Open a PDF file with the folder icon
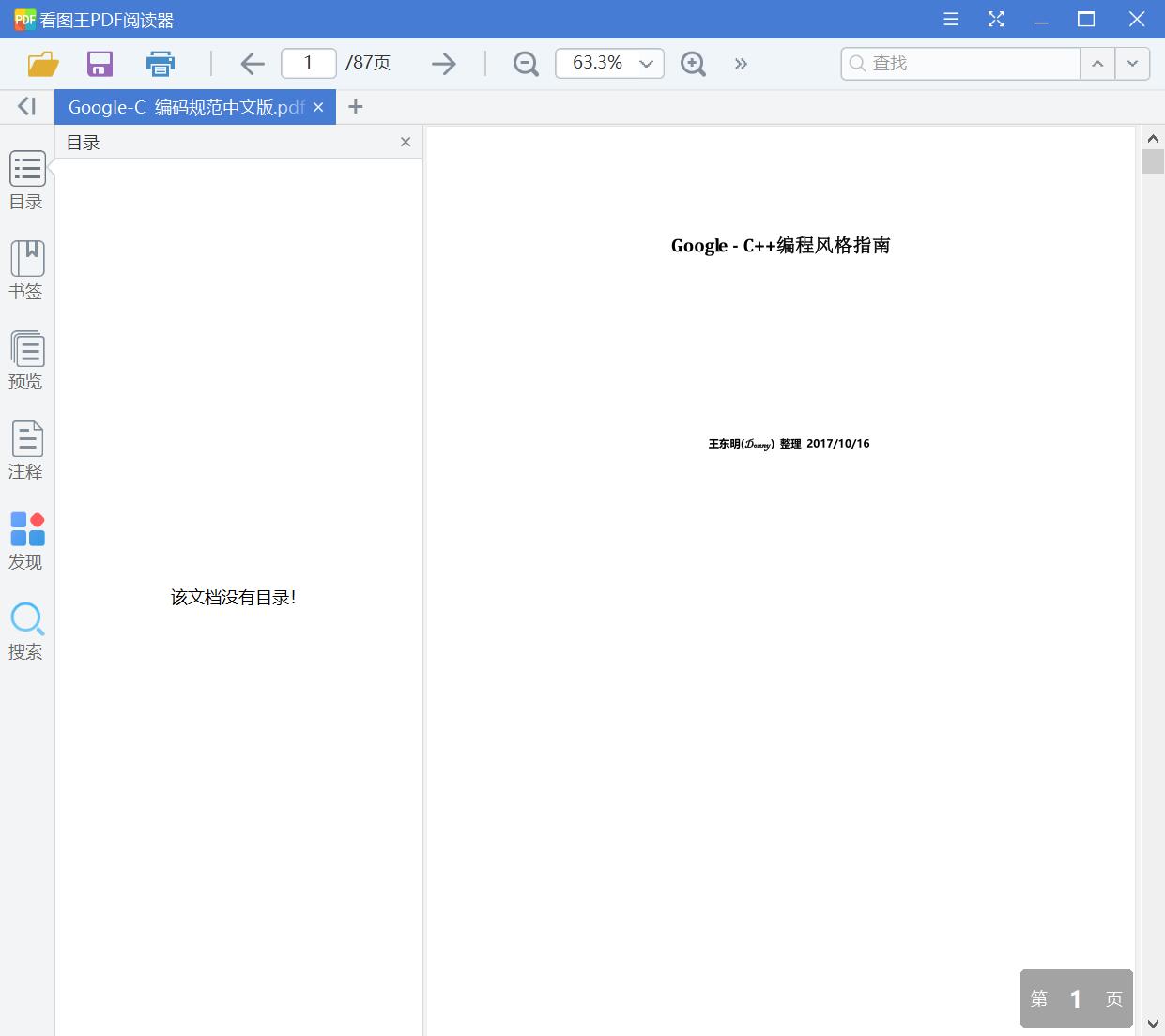Viewport: 1165px width, 1036px height. 42,63
